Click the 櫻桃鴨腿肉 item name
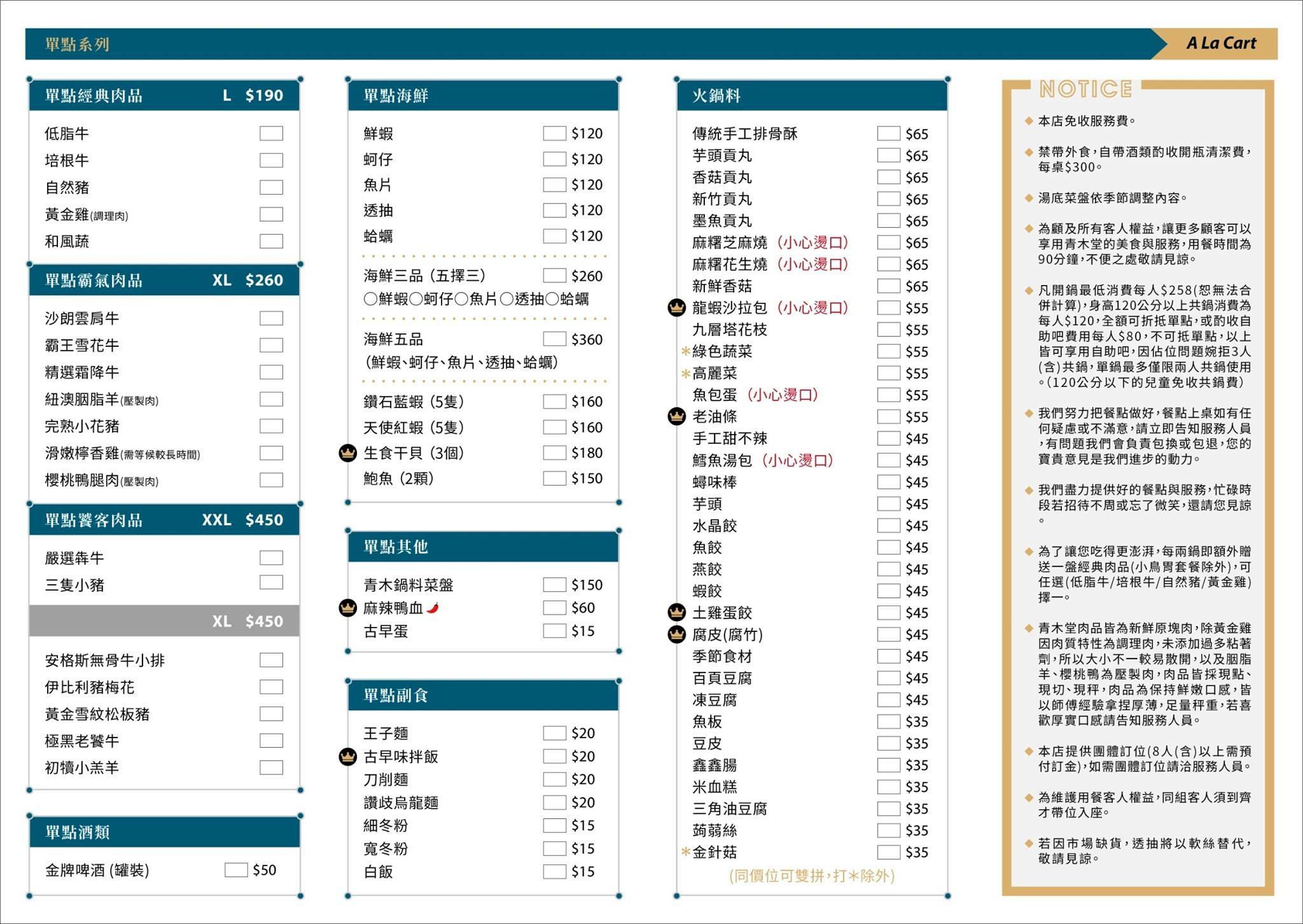1303x924 pixels. tap(82, 480)
